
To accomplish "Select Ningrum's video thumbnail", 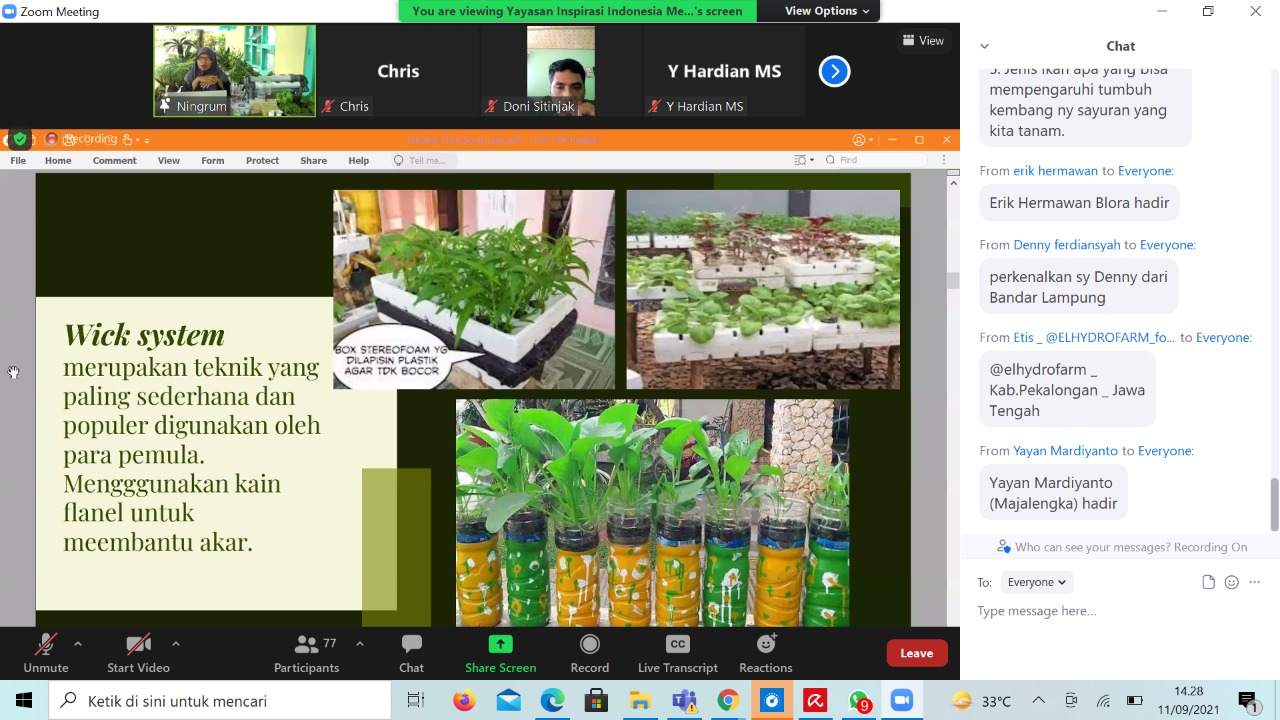I will (x=234, y=71).
